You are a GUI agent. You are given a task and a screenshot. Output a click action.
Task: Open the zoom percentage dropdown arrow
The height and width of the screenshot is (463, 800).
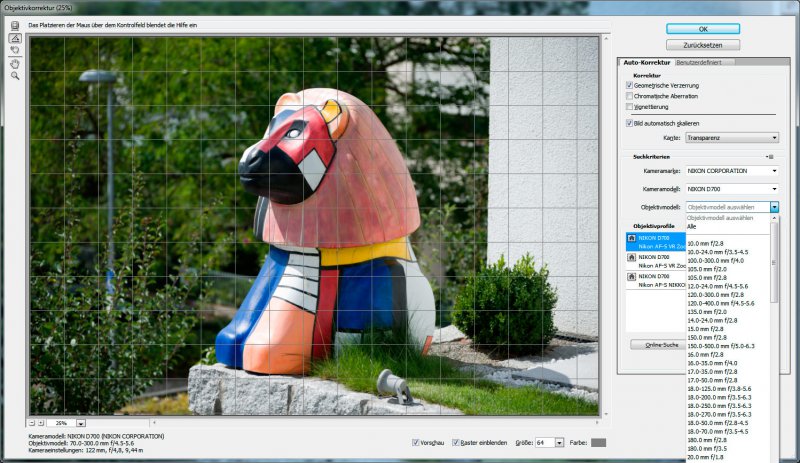click(x=81, y=423)
